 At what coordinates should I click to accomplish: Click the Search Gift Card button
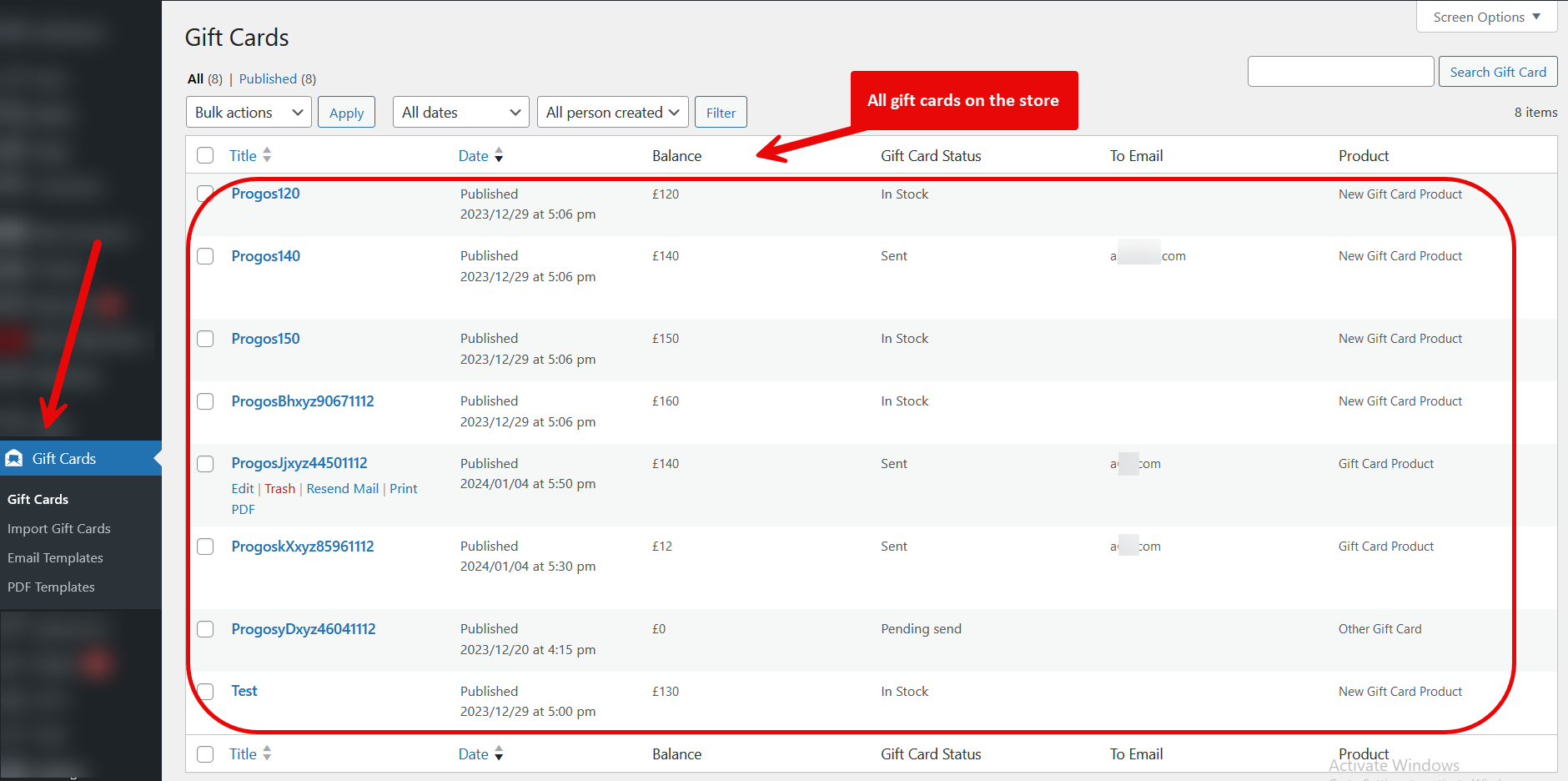1498,72
